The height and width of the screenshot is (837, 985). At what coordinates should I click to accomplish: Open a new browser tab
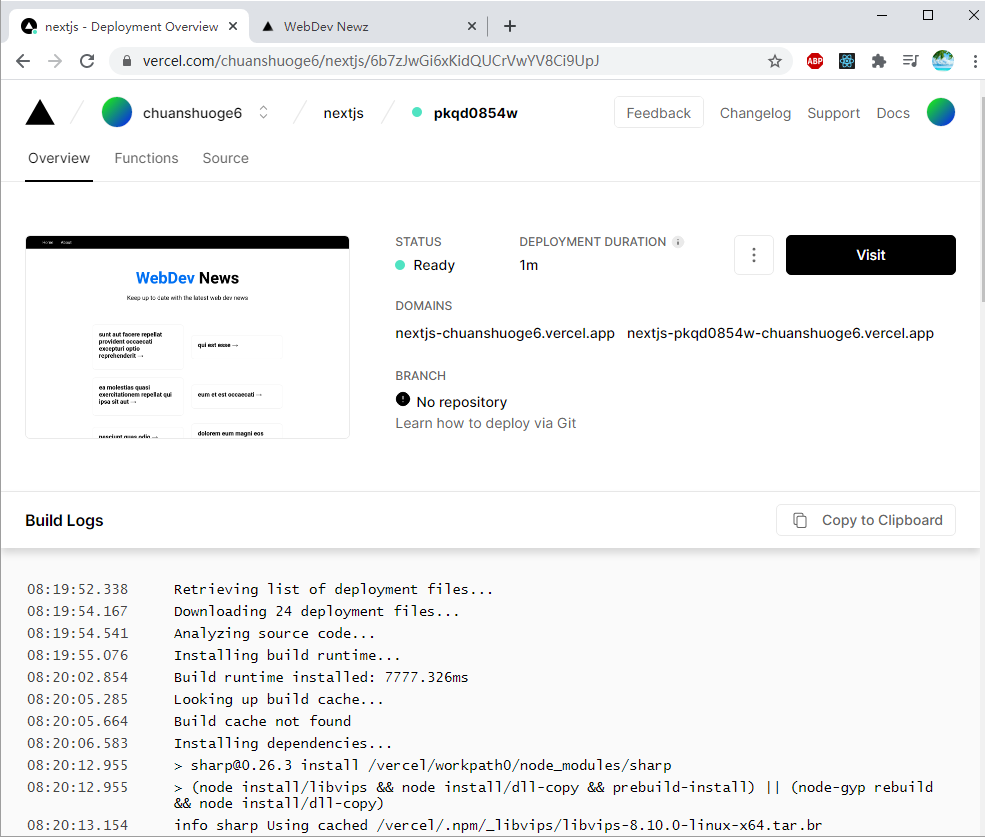coord(510,26)
